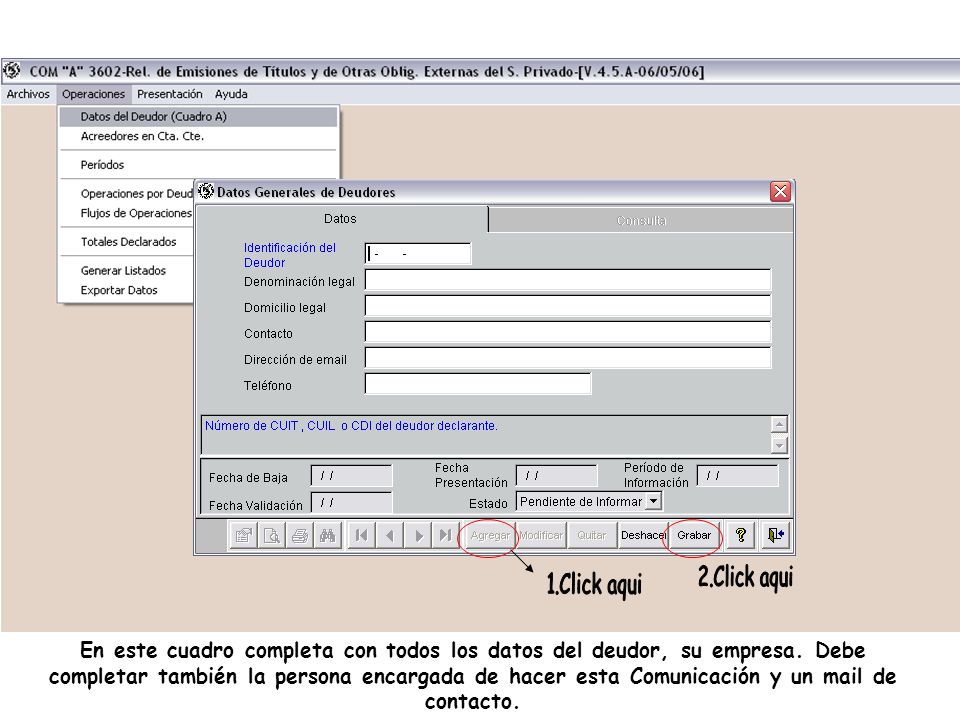Click the yellow question mark help icon
The image size is (960, 720).
(741, 536)
